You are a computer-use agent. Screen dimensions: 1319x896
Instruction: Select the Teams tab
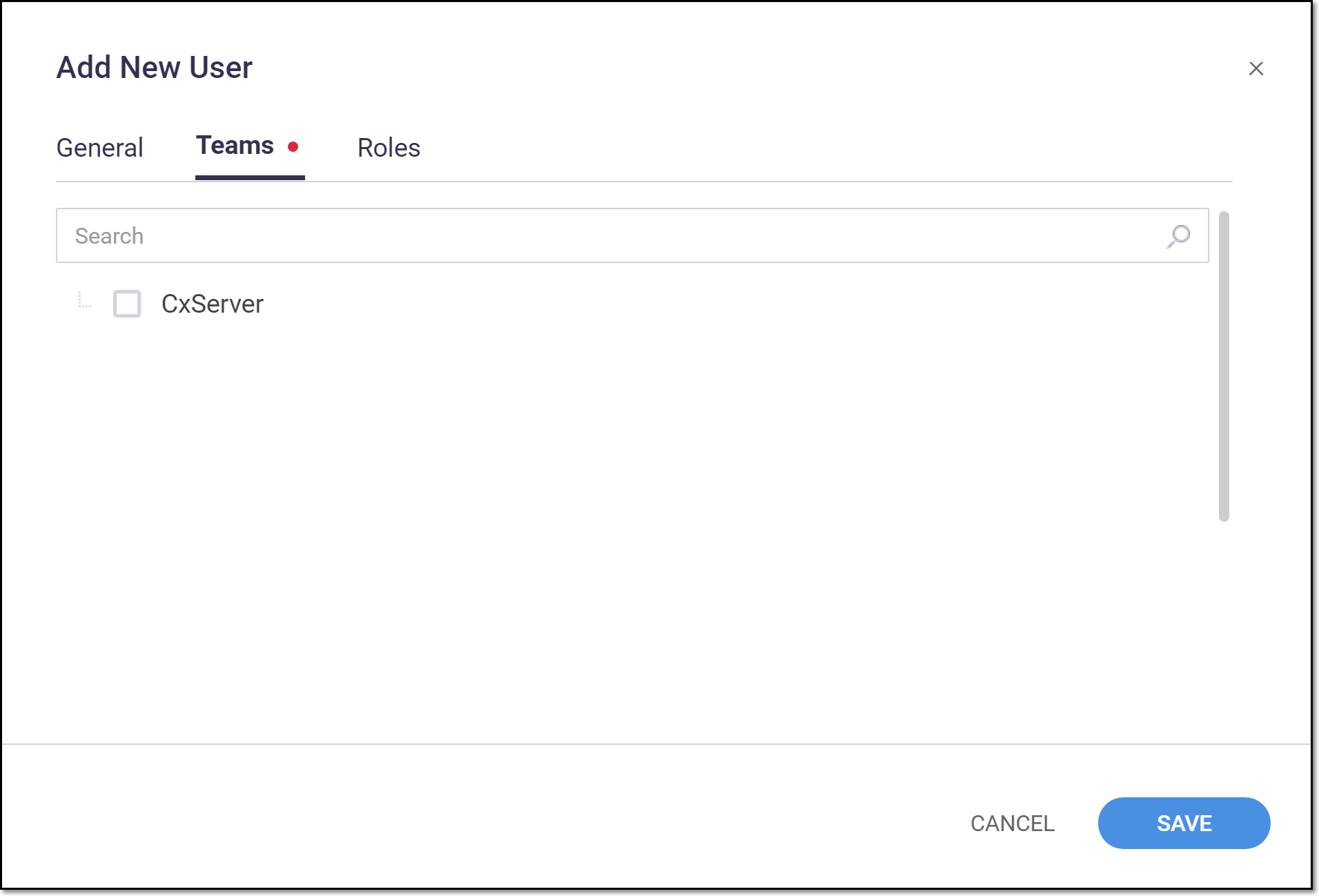pyautogui.click(x=250, y=146)
